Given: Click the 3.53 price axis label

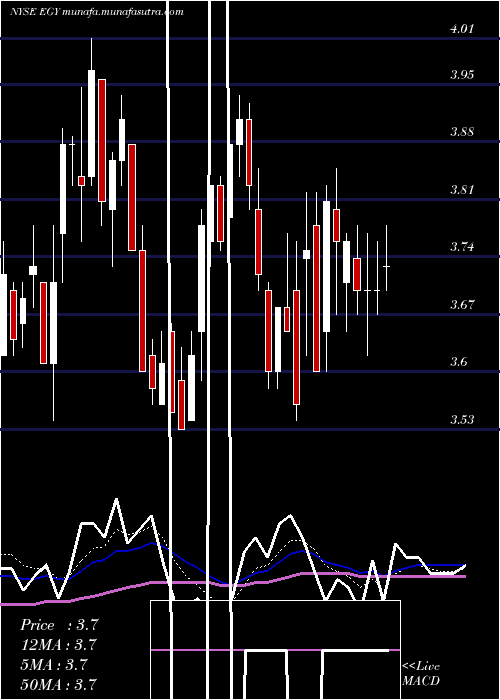Looking at the screenshot, I should click(x=462, y=420).
